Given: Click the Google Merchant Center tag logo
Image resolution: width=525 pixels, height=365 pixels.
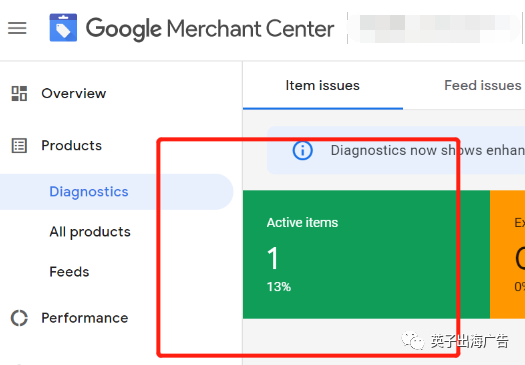Looking at the screenshot, I should pos(63,27).
